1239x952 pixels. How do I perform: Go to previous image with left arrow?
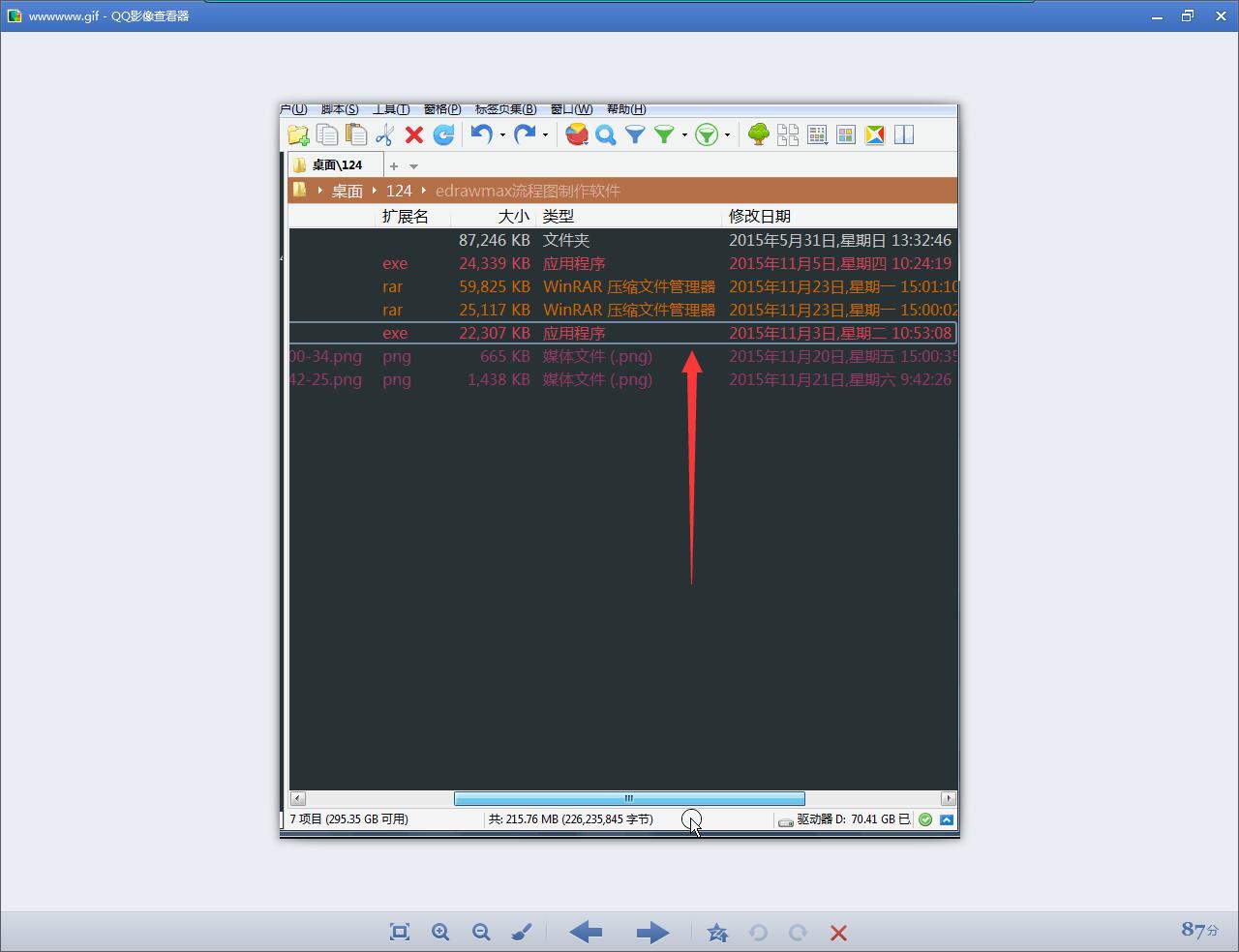(x=586, y=932)
